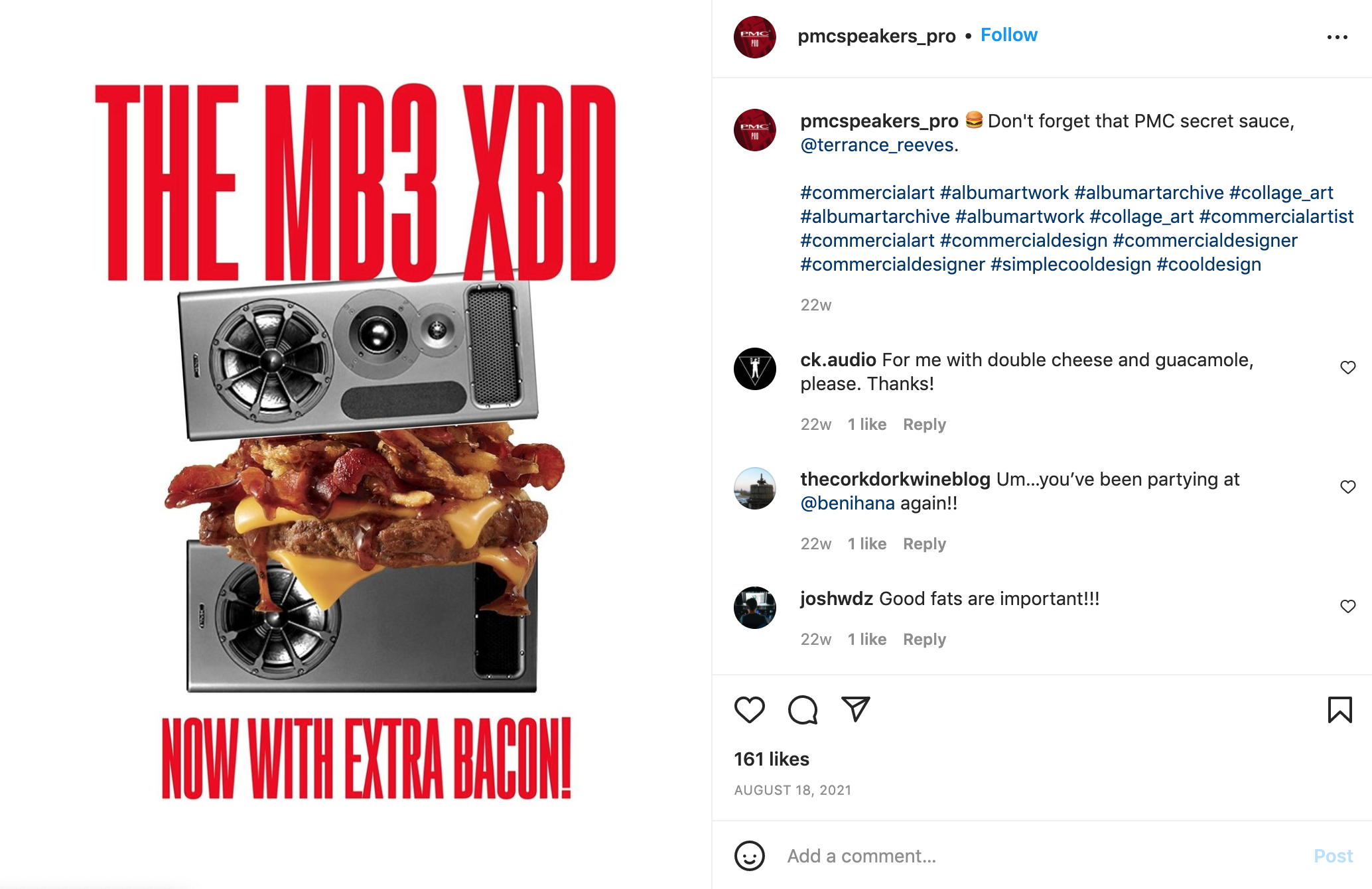Open ck.audio's profile avatar

pyautogui.click(x=755, y=369)
